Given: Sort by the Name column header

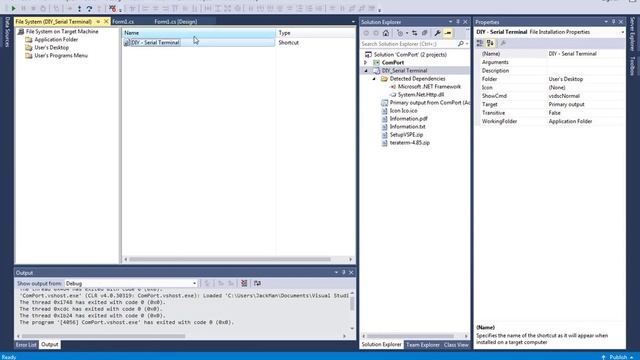Looking at the screenshot, I should (199, 33).
